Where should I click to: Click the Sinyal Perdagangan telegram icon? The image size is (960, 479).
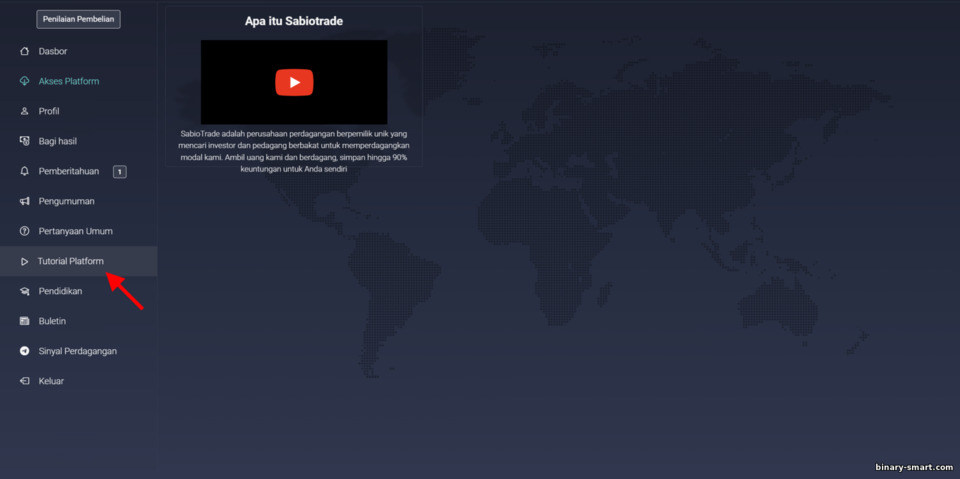[24, 351]
